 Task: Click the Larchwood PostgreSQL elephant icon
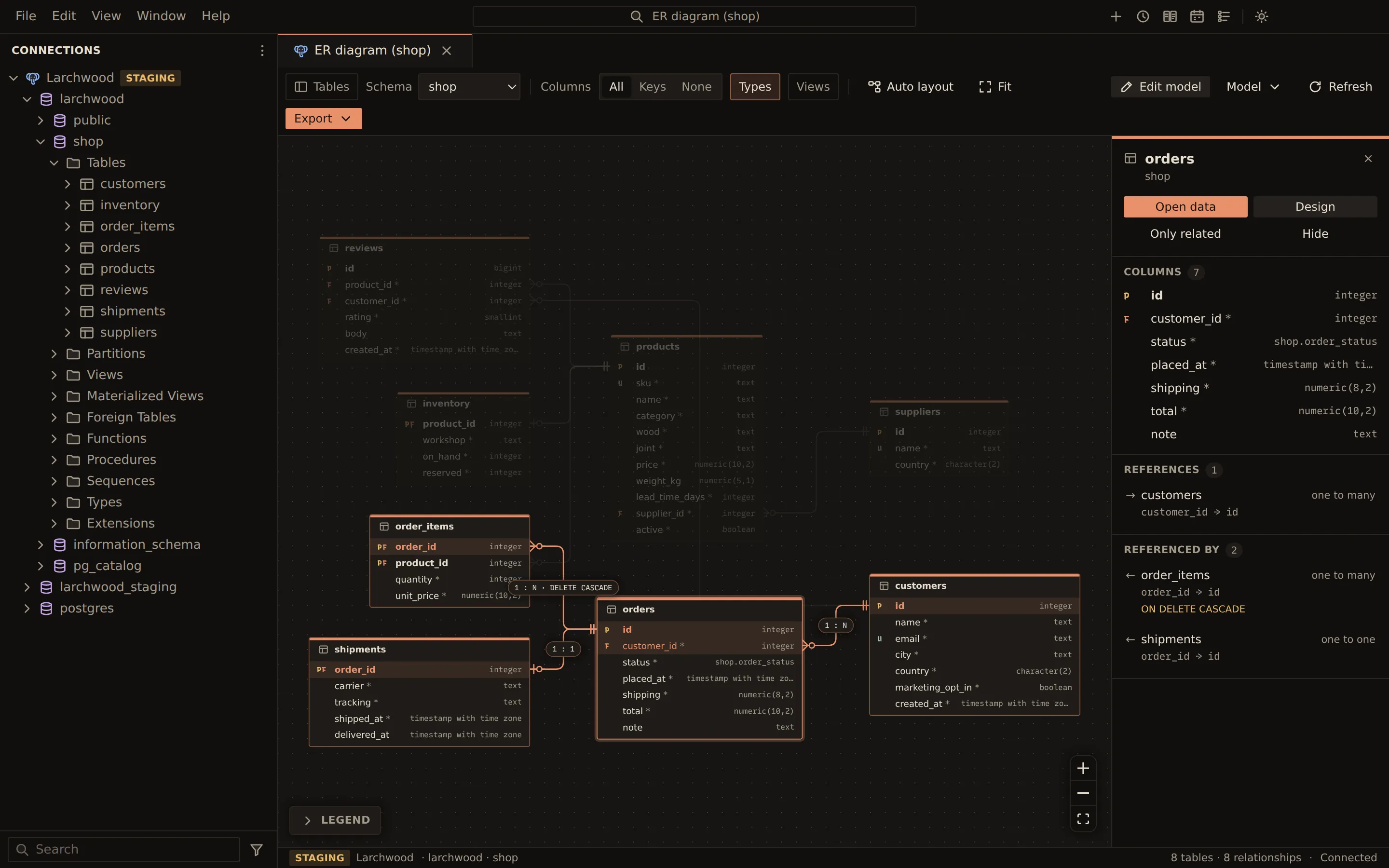33,78
